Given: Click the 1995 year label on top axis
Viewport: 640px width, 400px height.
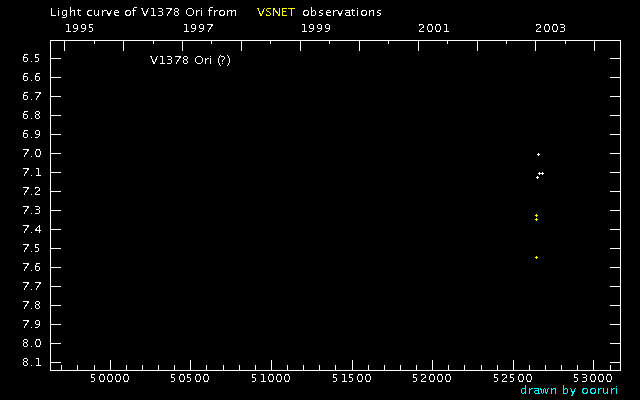Looking at the screenshot, I should coord(79,27).
